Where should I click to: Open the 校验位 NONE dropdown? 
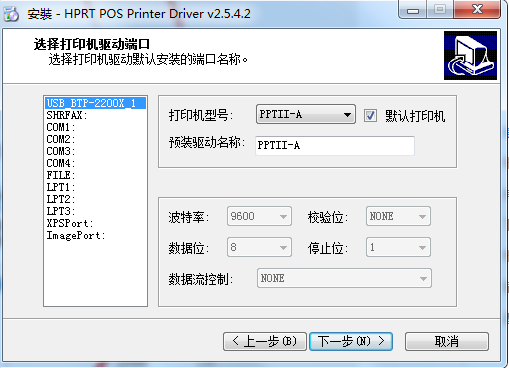pos(398,216)
